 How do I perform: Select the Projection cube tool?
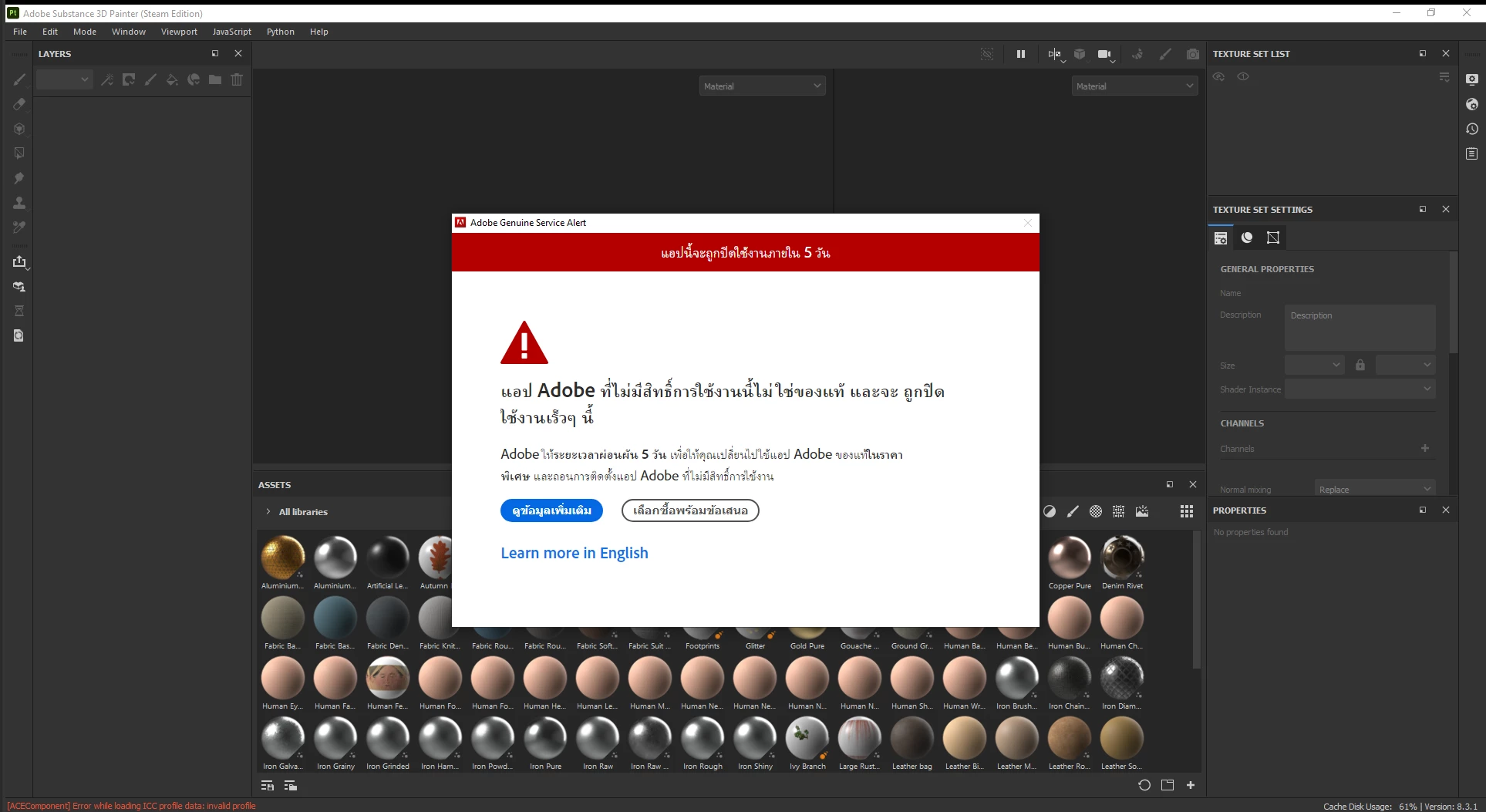(x=19, y=129)
